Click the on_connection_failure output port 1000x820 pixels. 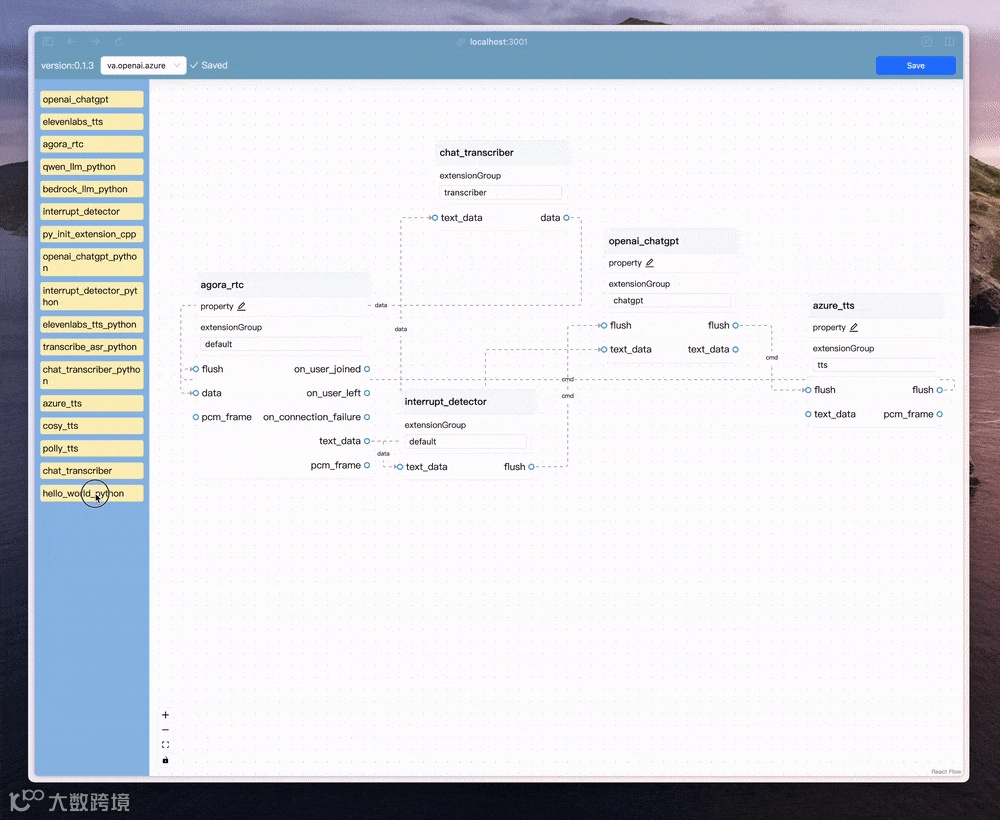point(367,417)
